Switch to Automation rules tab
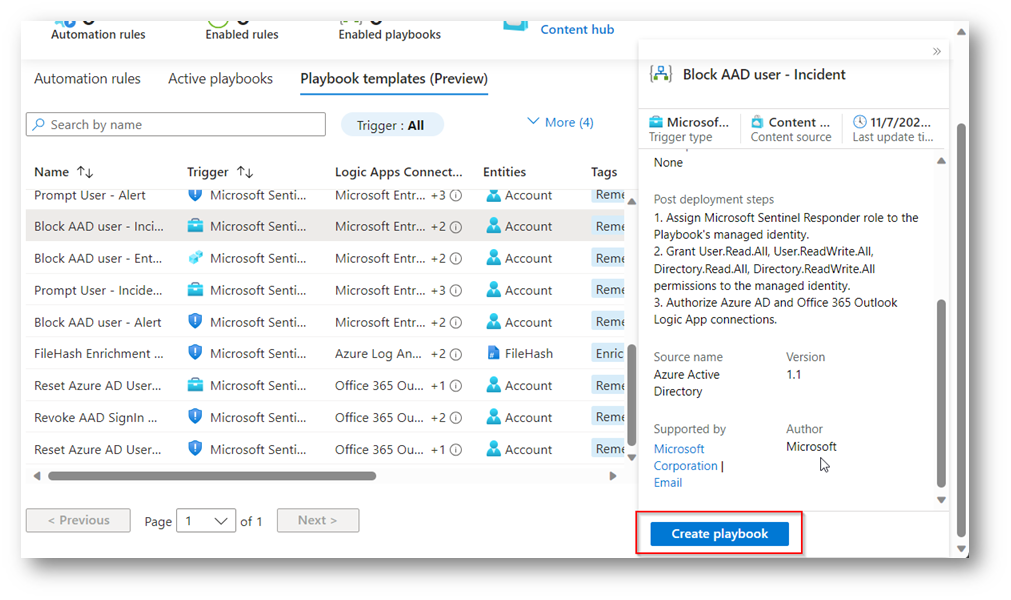The height and width of the screenshot is (600, 1011). point(87,79)
